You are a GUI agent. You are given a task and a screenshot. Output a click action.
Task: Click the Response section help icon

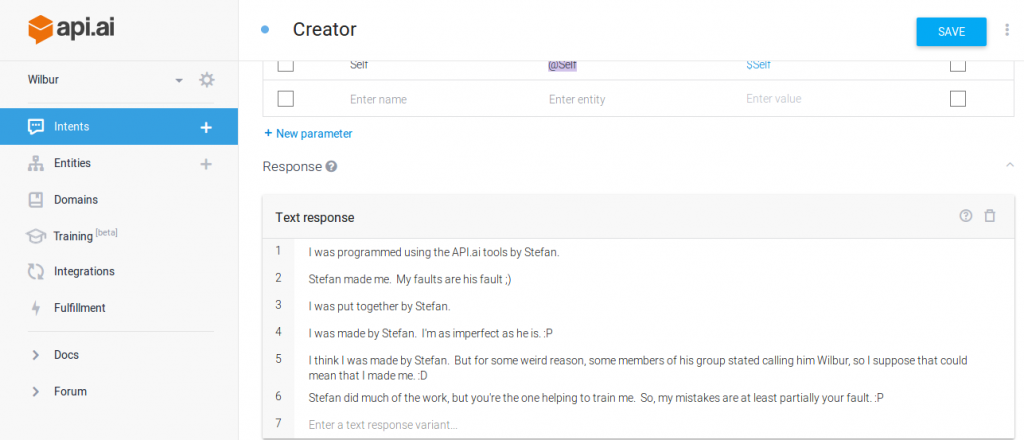331,167
